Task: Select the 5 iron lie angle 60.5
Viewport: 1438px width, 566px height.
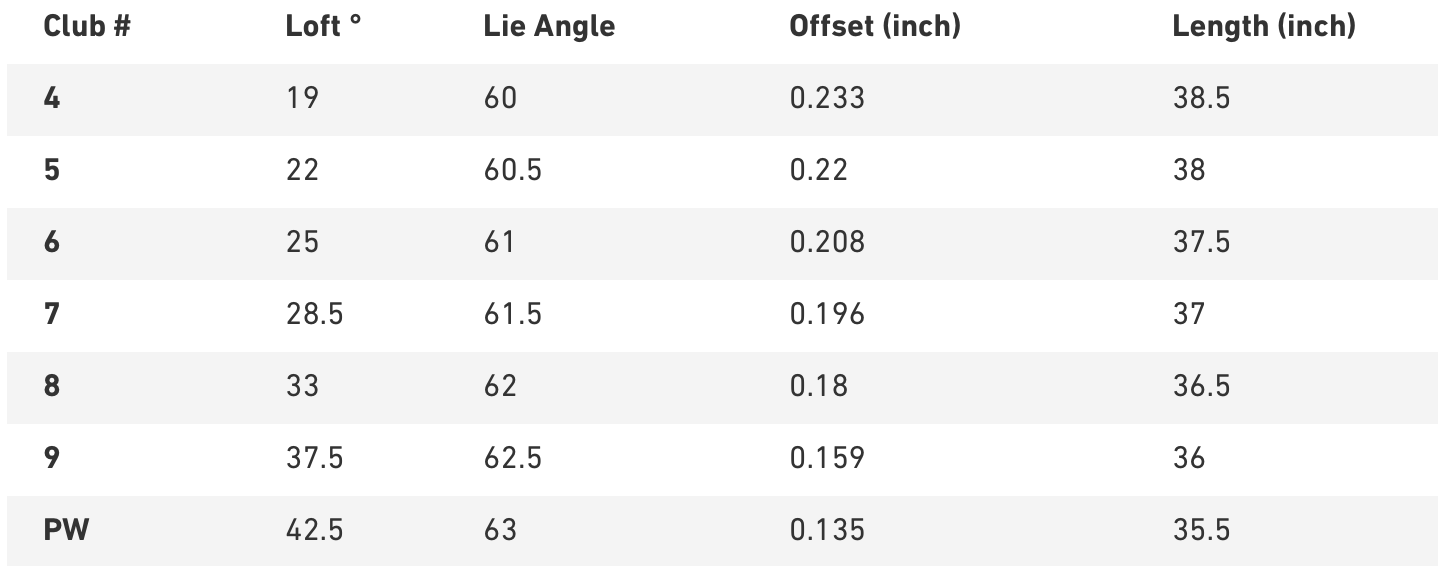Action: click(512, 170)
